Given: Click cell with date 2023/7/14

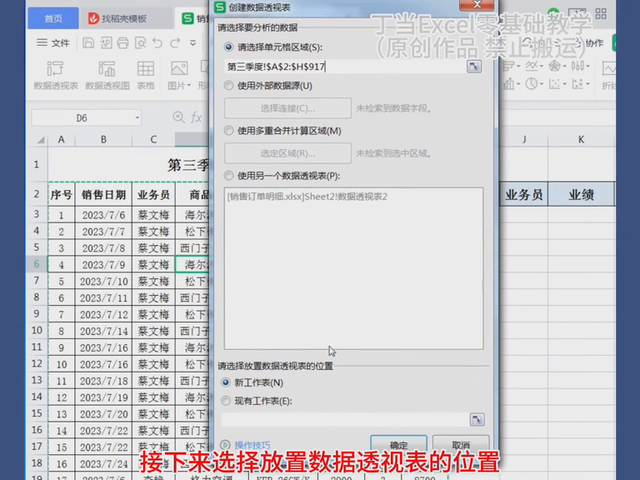Looking at the screenshot, I should (x=104, y=331).
